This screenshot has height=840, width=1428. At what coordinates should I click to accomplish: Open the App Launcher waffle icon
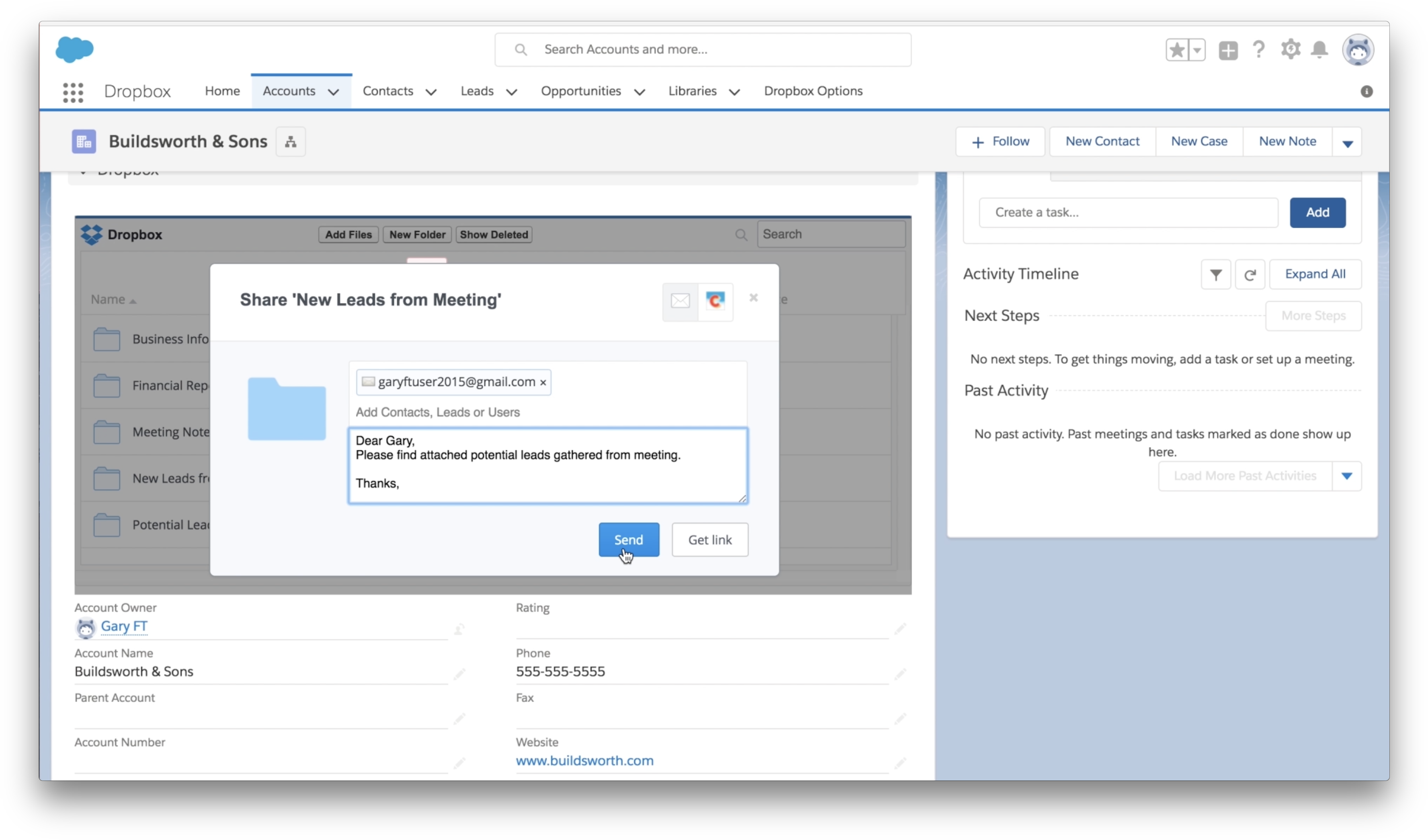[x=73, y=91]
